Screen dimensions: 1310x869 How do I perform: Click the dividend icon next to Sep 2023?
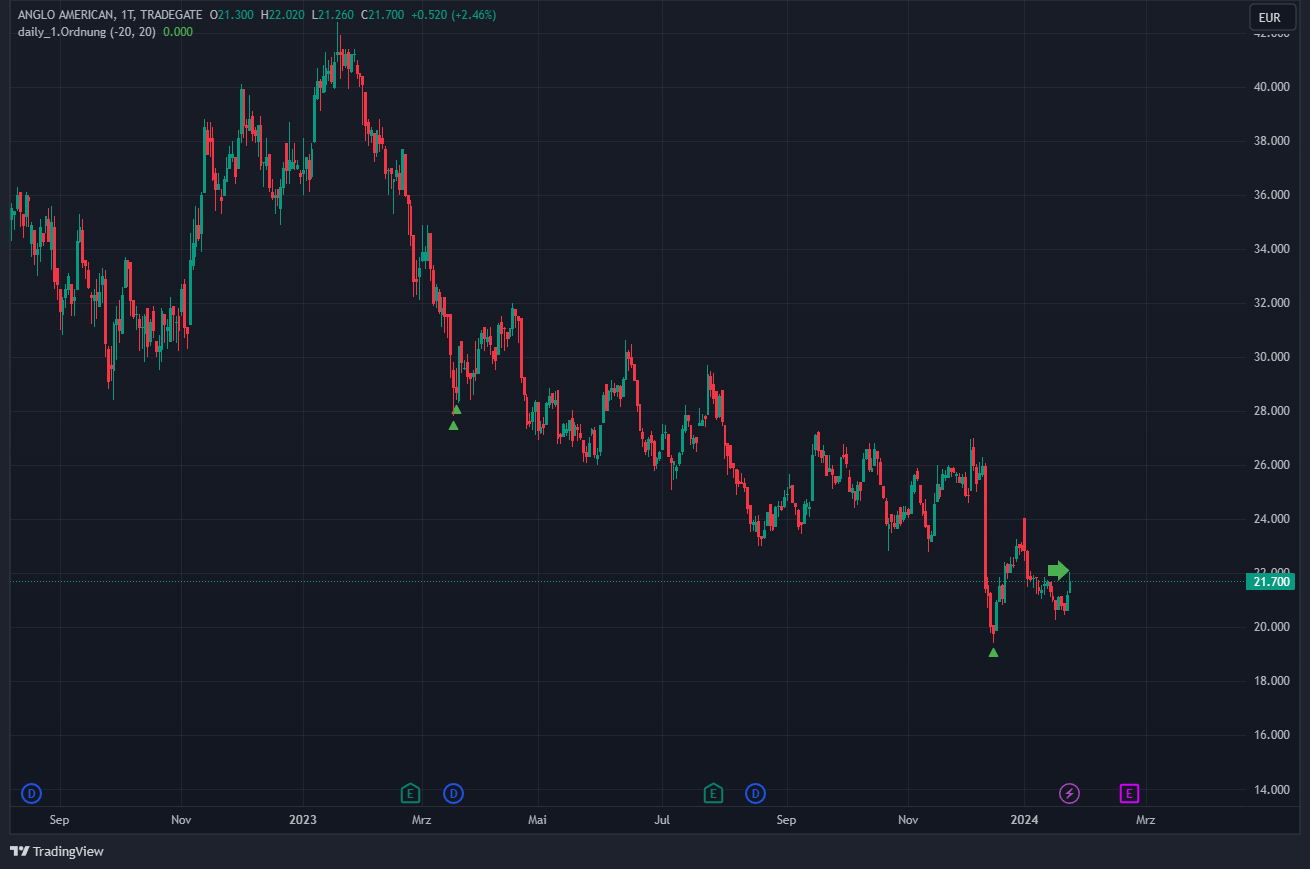click(756, 793)
